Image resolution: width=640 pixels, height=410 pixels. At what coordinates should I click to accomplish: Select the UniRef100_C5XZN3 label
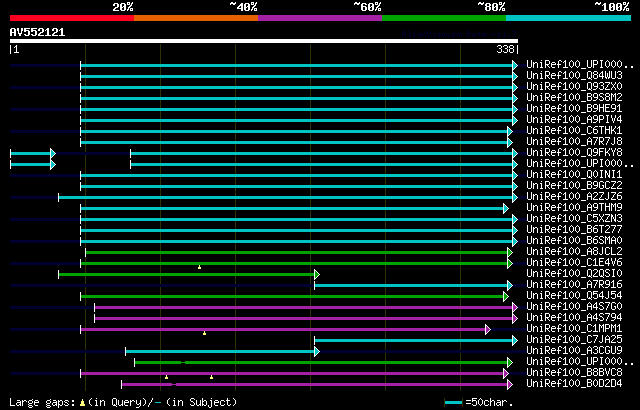574,219
